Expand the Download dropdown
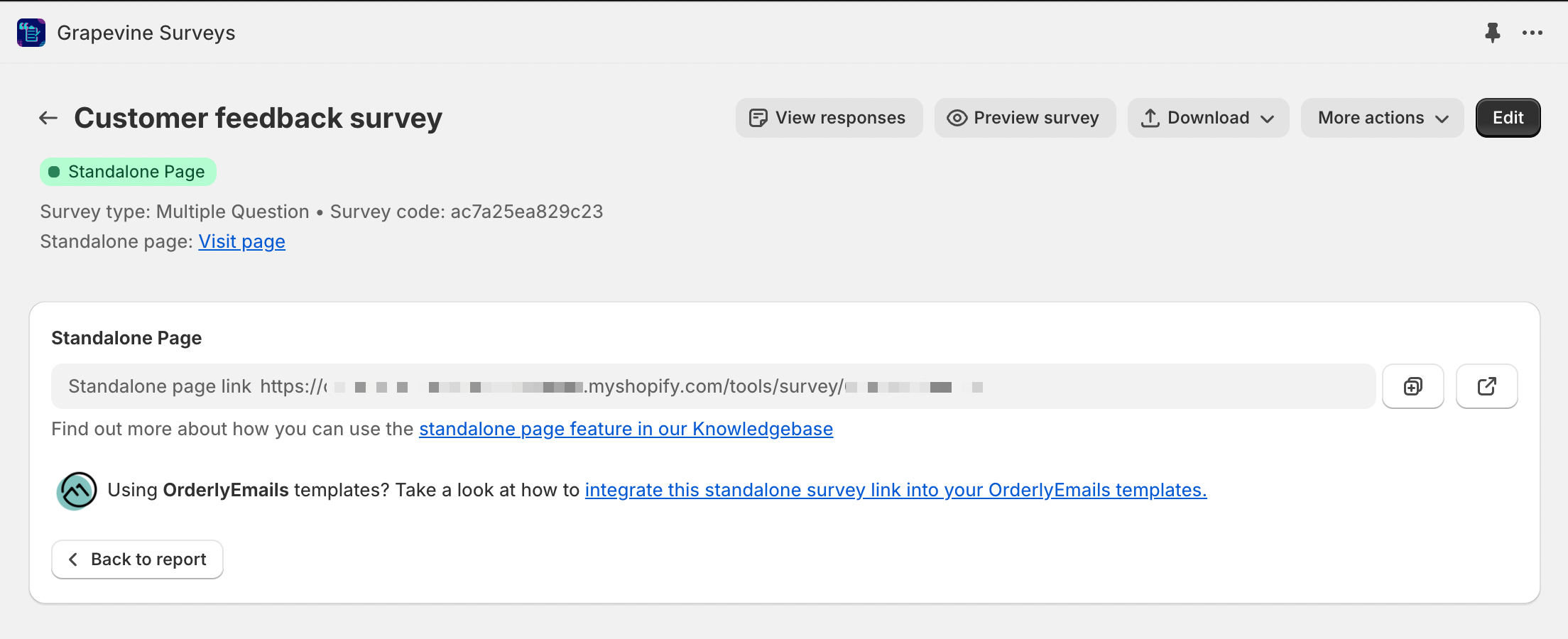The width and height of the screenshot is (1568, 639). click(1209, 118)
